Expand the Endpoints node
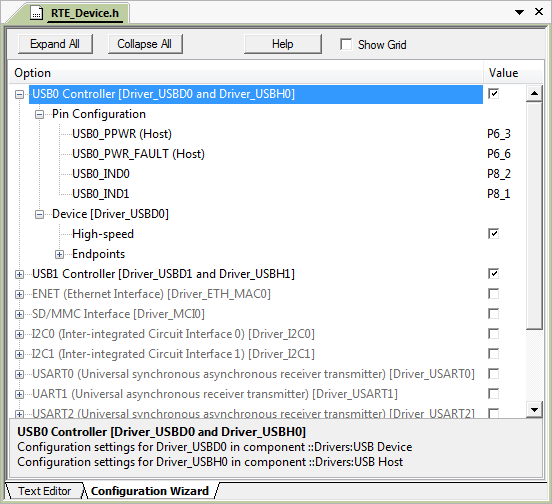This screenshot has height=504, width=552. click(59, 254)
